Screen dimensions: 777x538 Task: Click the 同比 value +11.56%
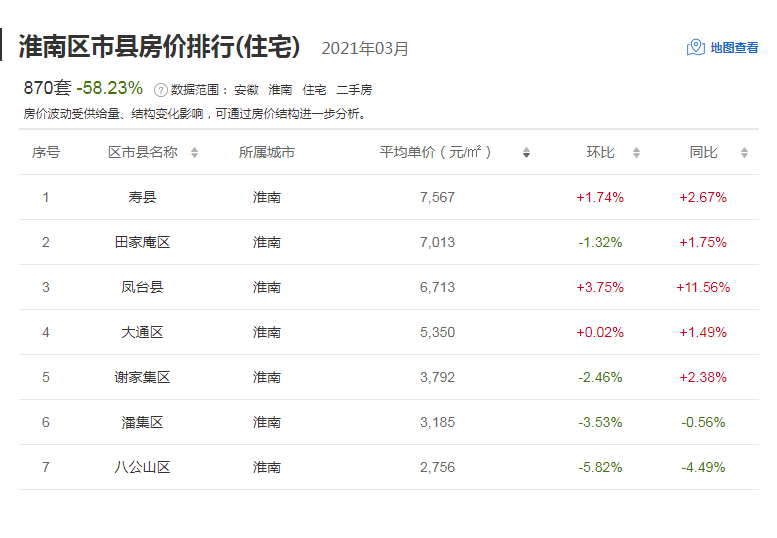click(x=703, y=287)
